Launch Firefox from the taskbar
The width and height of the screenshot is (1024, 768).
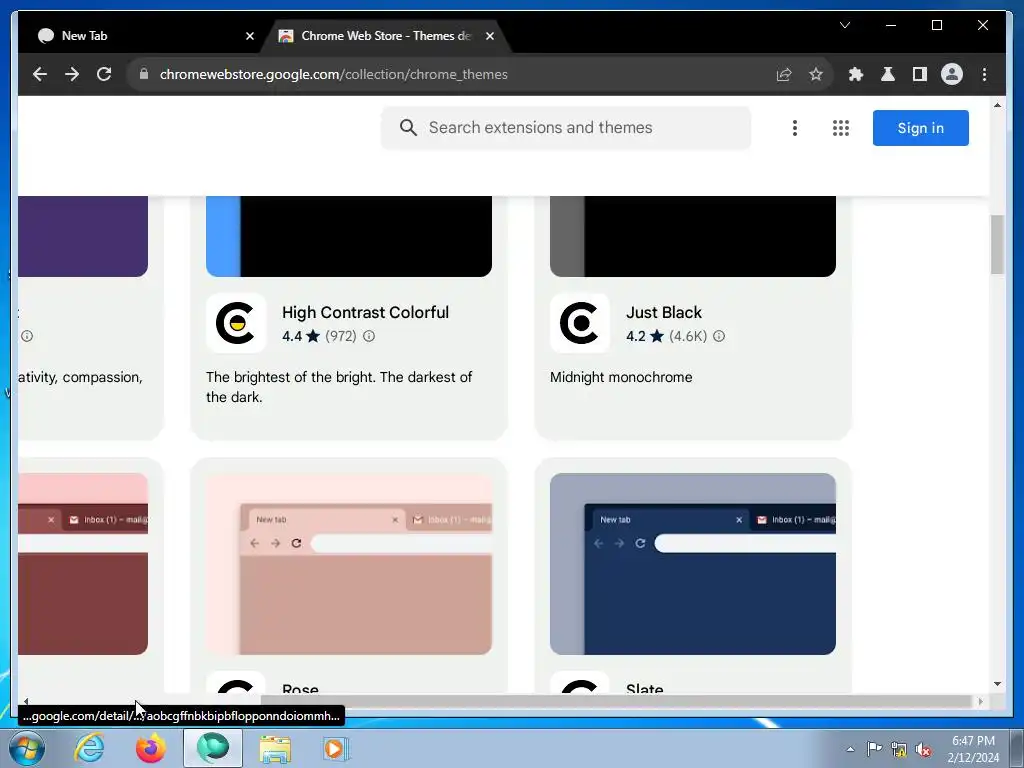pos(150,748)
